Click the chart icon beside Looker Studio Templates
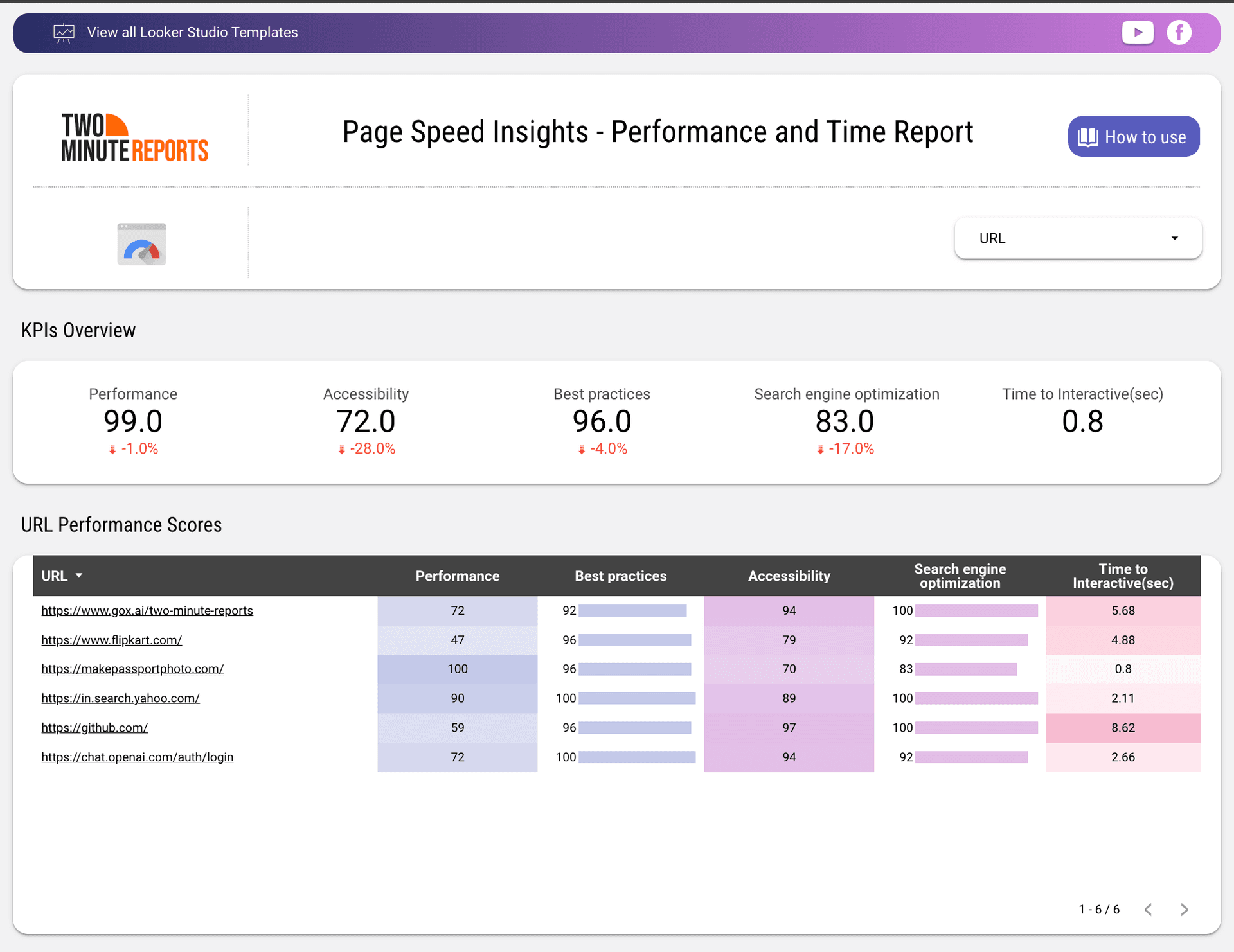Viewport: 1234px width, 952px height. click(x=64, y=33)
